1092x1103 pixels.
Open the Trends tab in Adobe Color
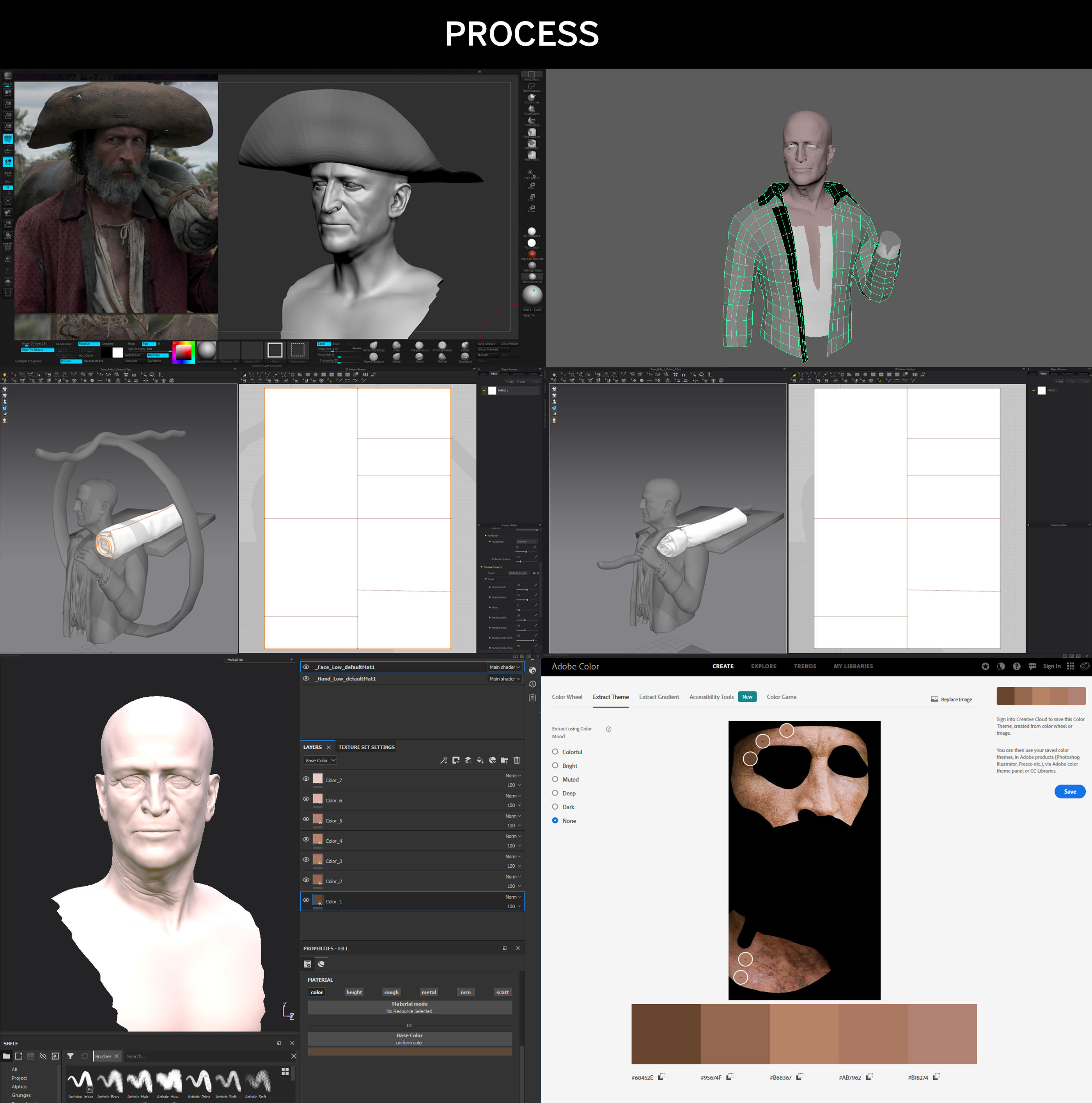coord(805,666)
